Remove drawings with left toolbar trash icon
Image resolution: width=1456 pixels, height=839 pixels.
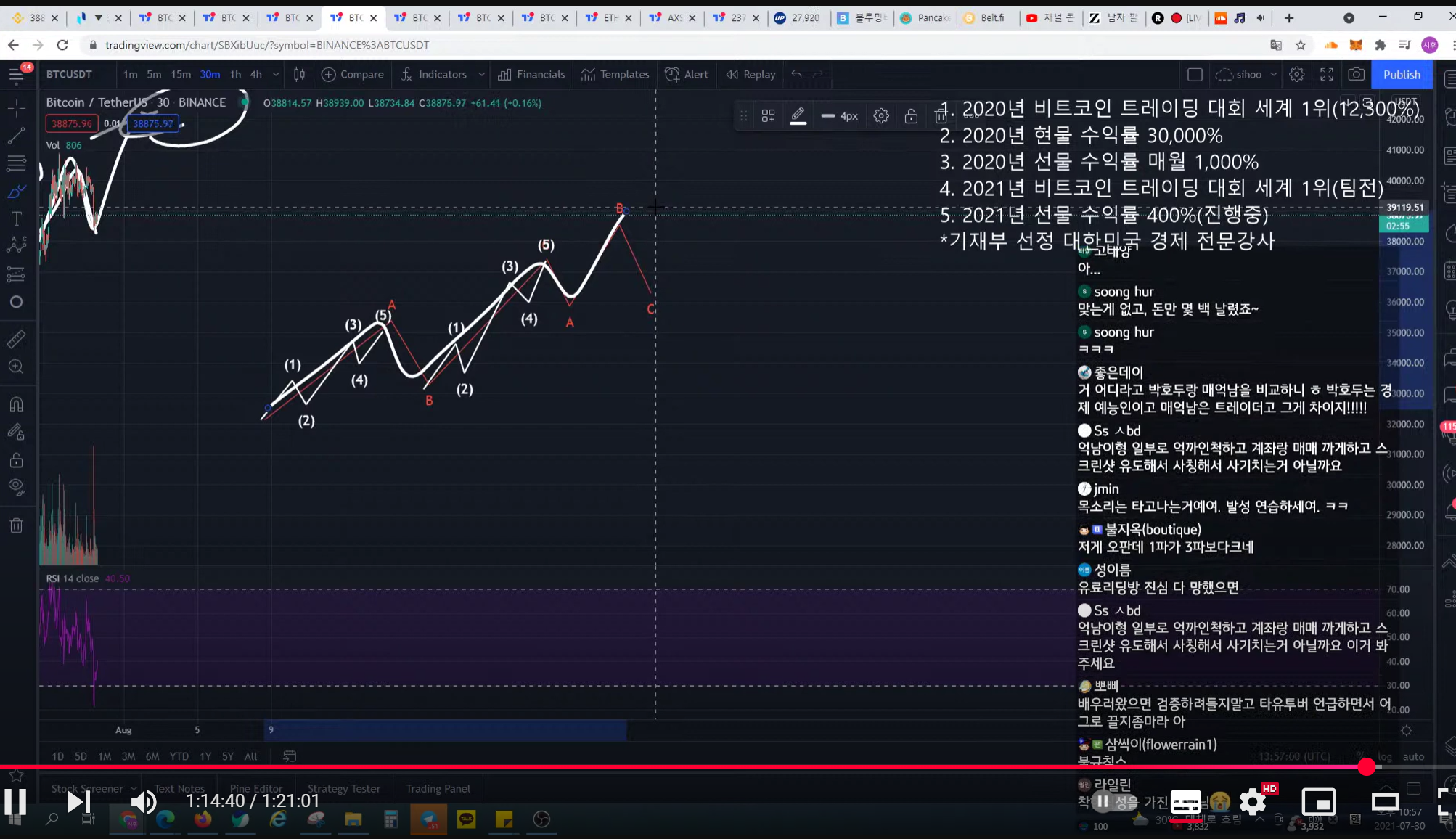click(16, 525)
